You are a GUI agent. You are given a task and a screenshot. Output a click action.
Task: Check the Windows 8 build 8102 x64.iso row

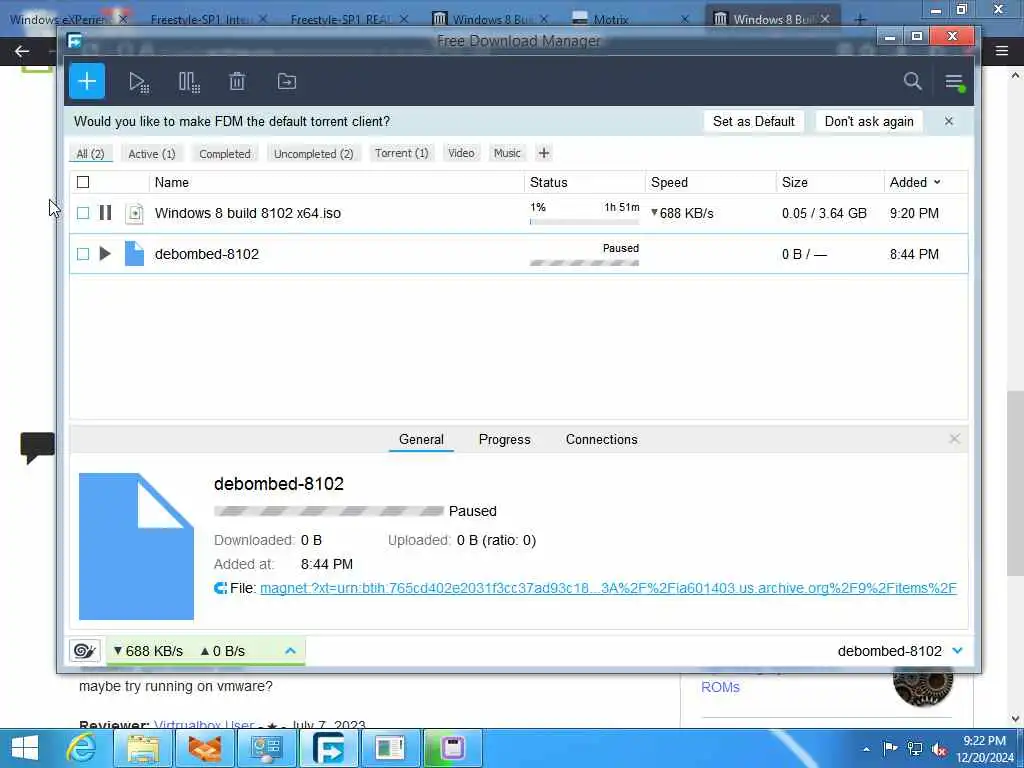[83, 213]
